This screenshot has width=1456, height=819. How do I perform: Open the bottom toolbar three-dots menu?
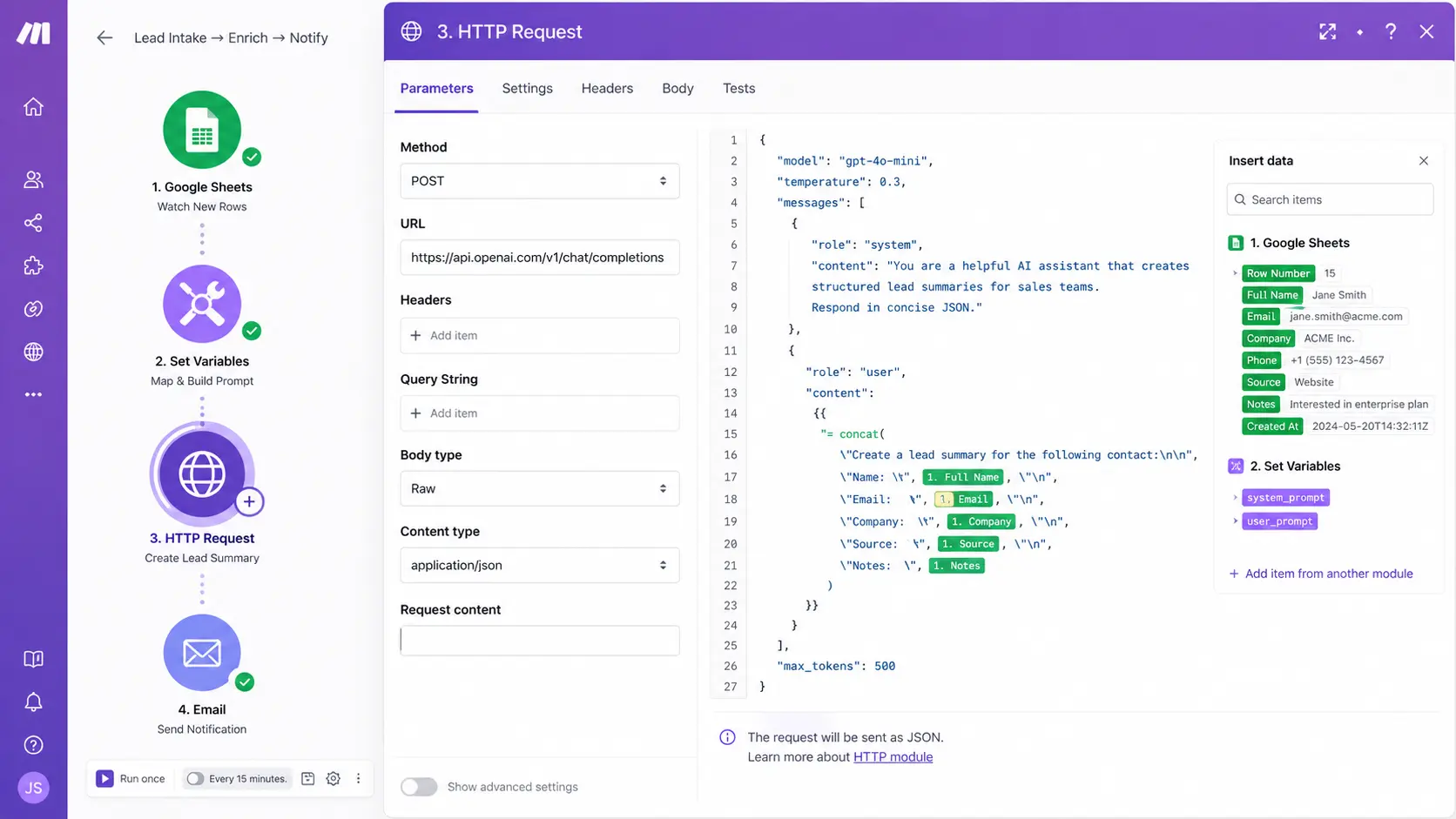tap(358, 779)
